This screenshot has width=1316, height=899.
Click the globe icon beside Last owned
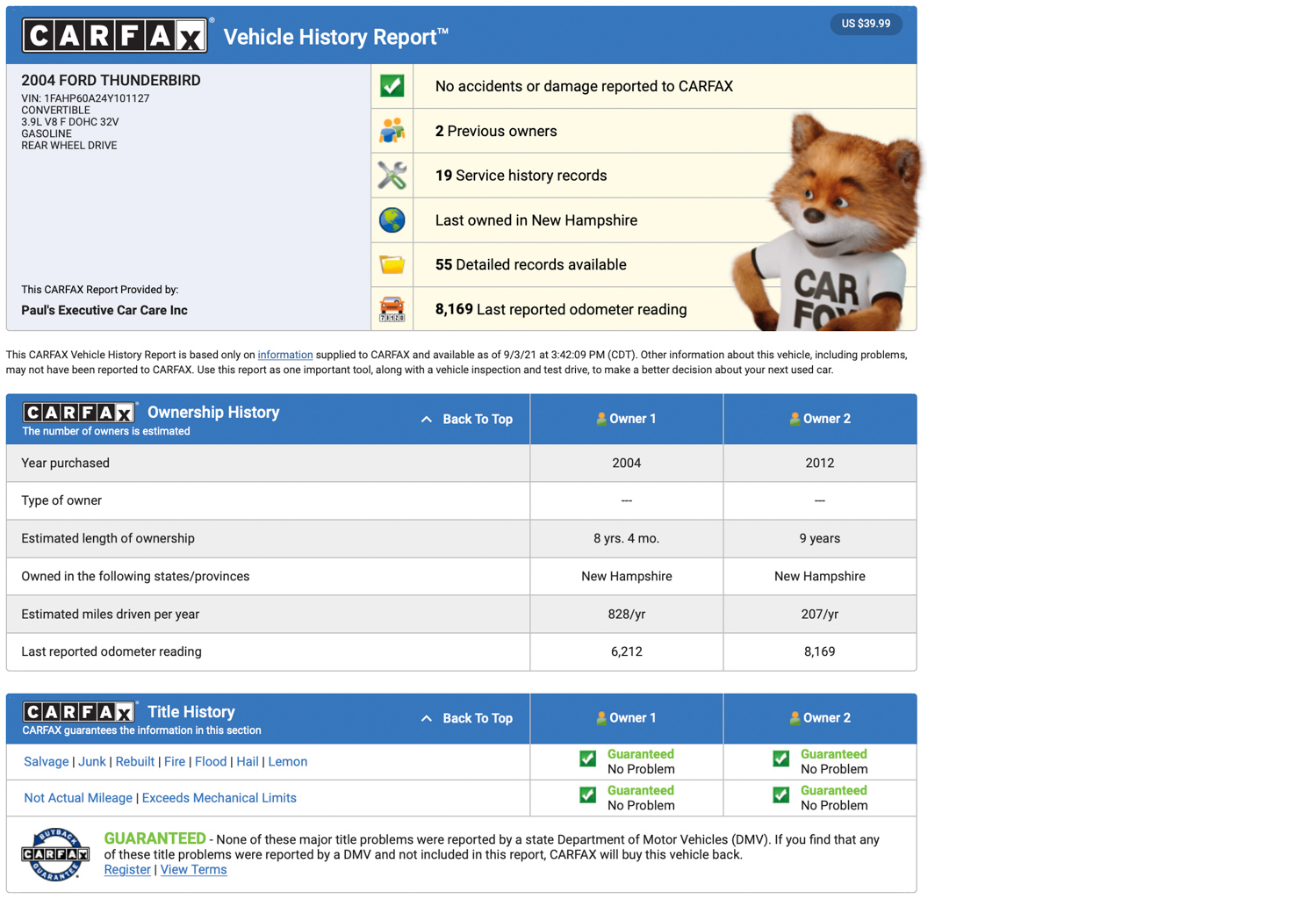point(392,219)
